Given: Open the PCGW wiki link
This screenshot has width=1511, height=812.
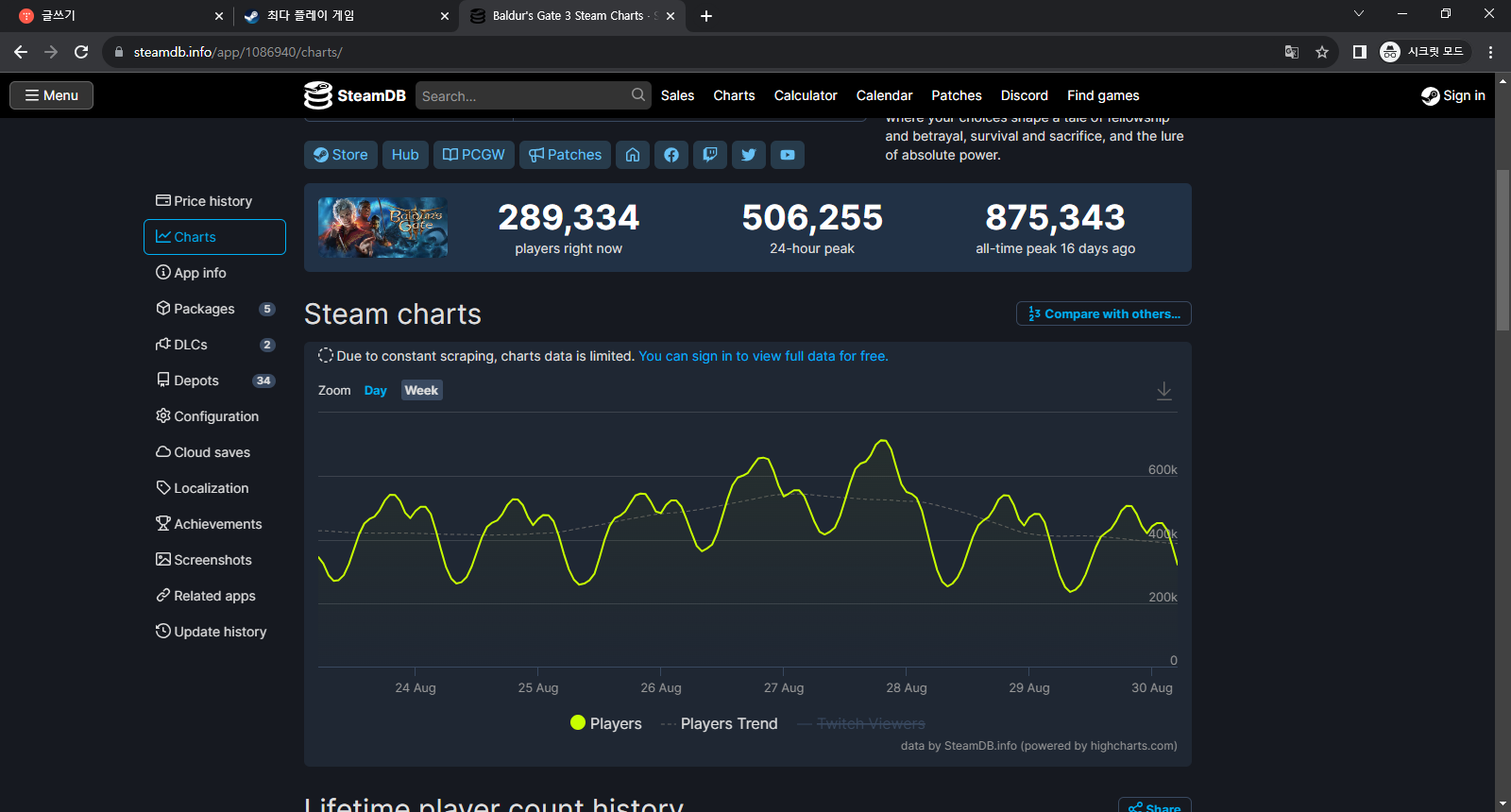Looking at the screenshot, I should [x=474, y=155].
